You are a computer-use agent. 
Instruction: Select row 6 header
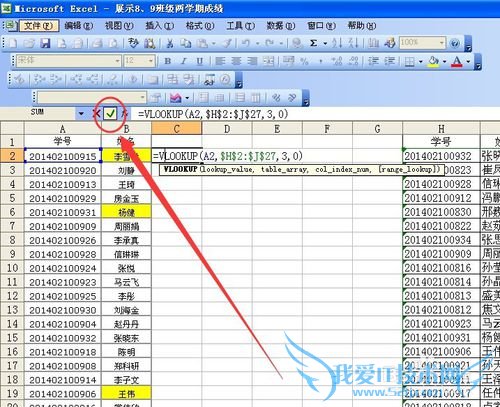pos(12,212)
